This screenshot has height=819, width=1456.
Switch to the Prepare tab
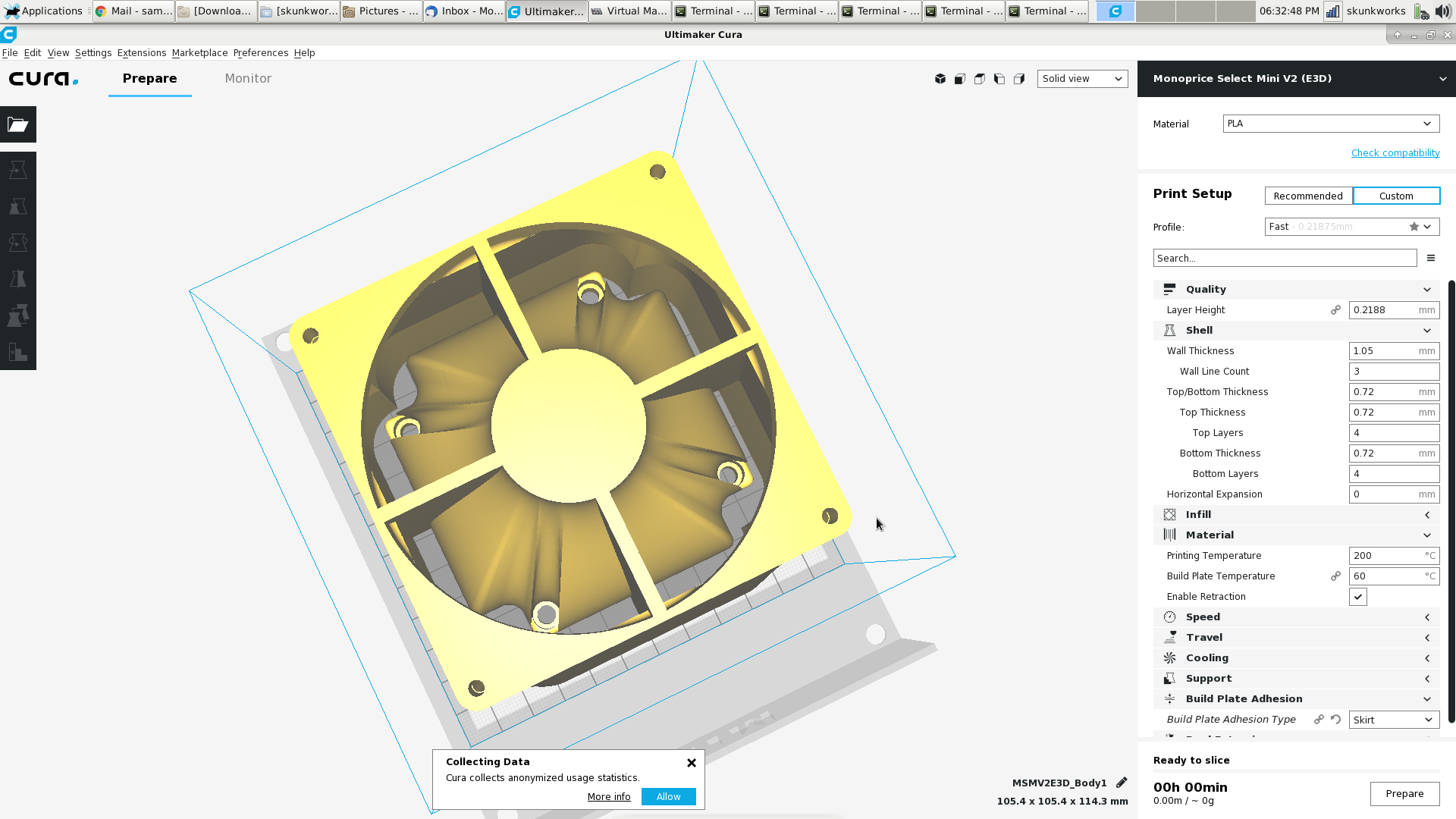pyautogui.click(x=150, y=79)
